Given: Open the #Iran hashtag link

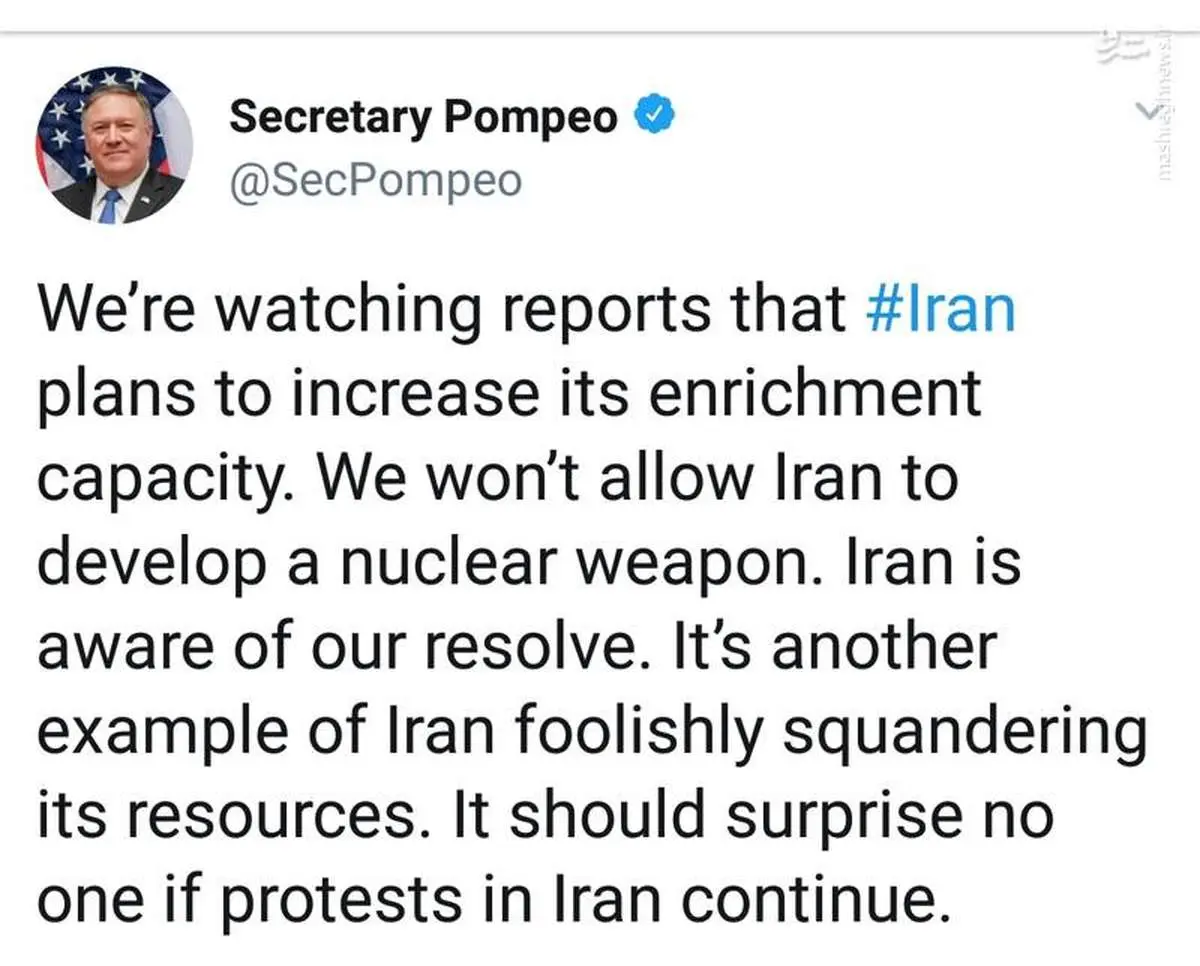Looking at the screenshot, I should pyautogui.click(x=937, y=310).
